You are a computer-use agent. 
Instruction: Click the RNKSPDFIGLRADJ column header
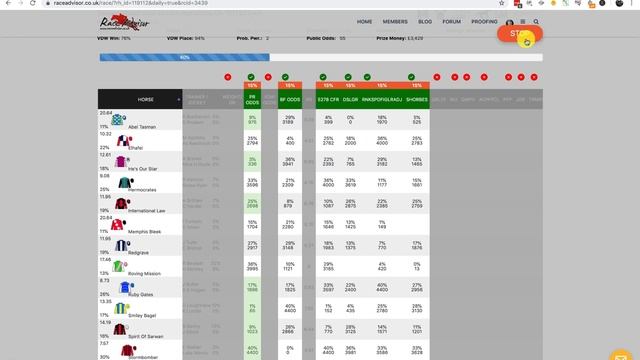tap(382, 100)
